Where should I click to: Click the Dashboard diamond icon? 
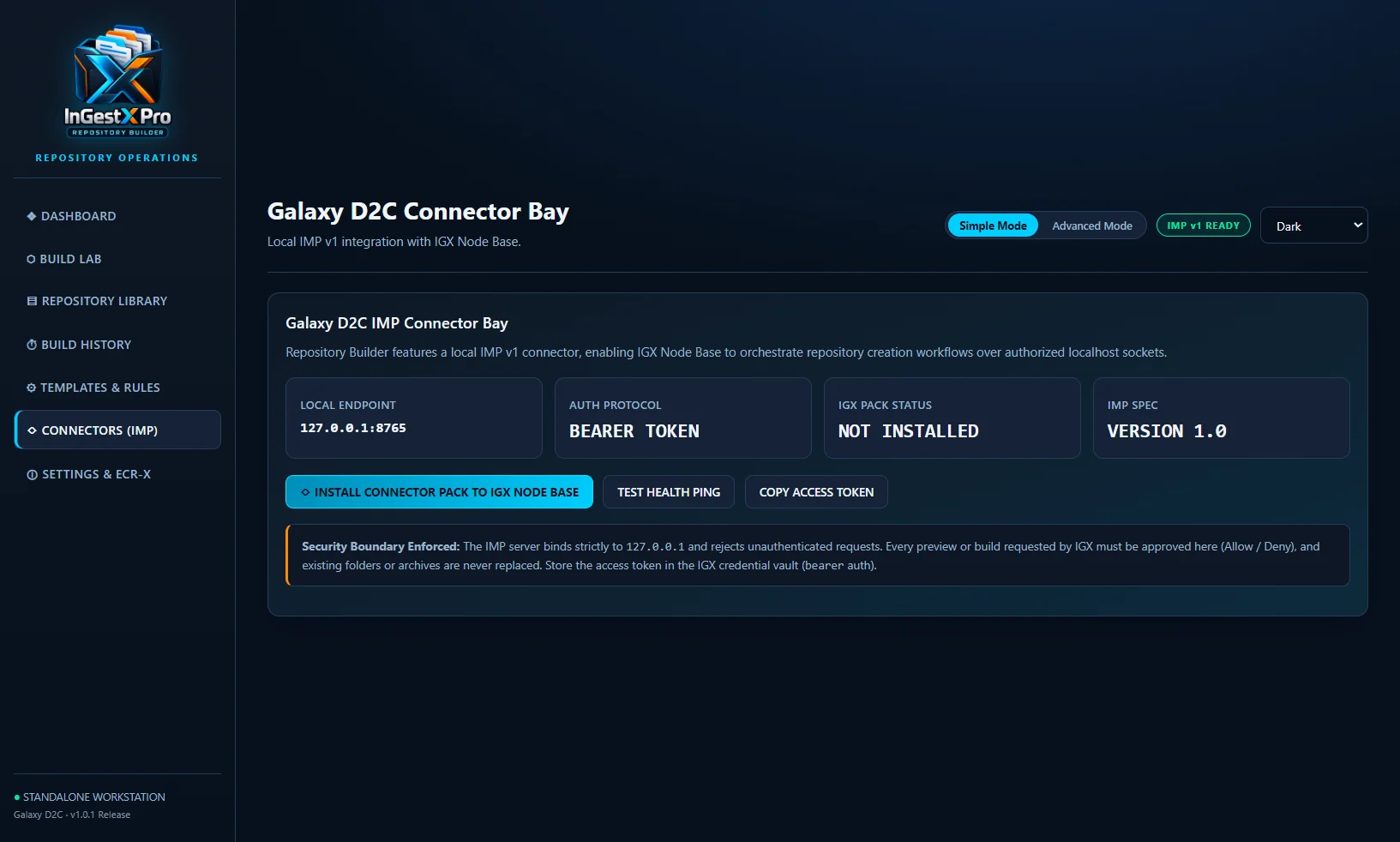coord(32,216)
